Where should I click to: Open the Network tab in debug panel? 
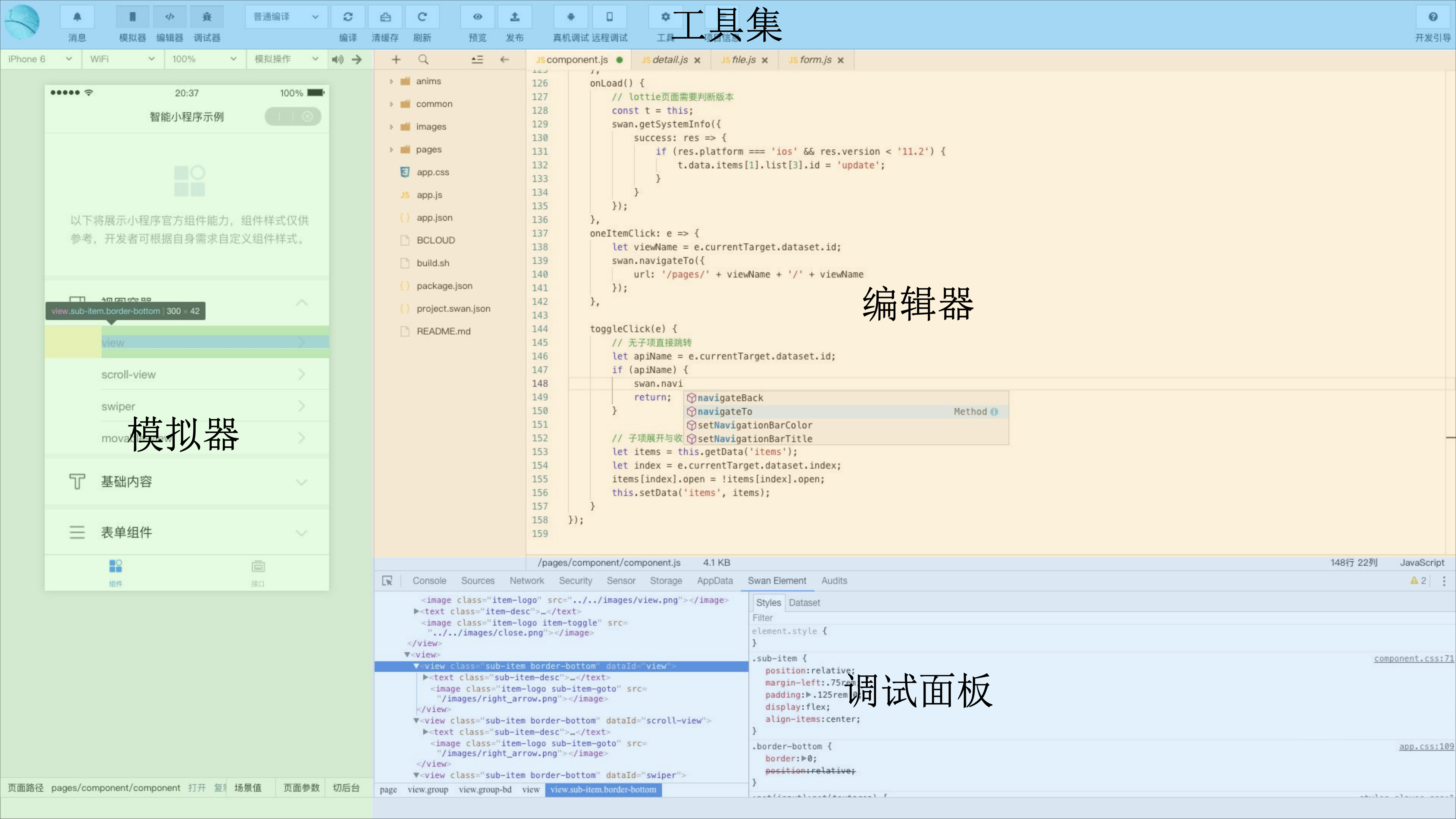coord(526,581)
